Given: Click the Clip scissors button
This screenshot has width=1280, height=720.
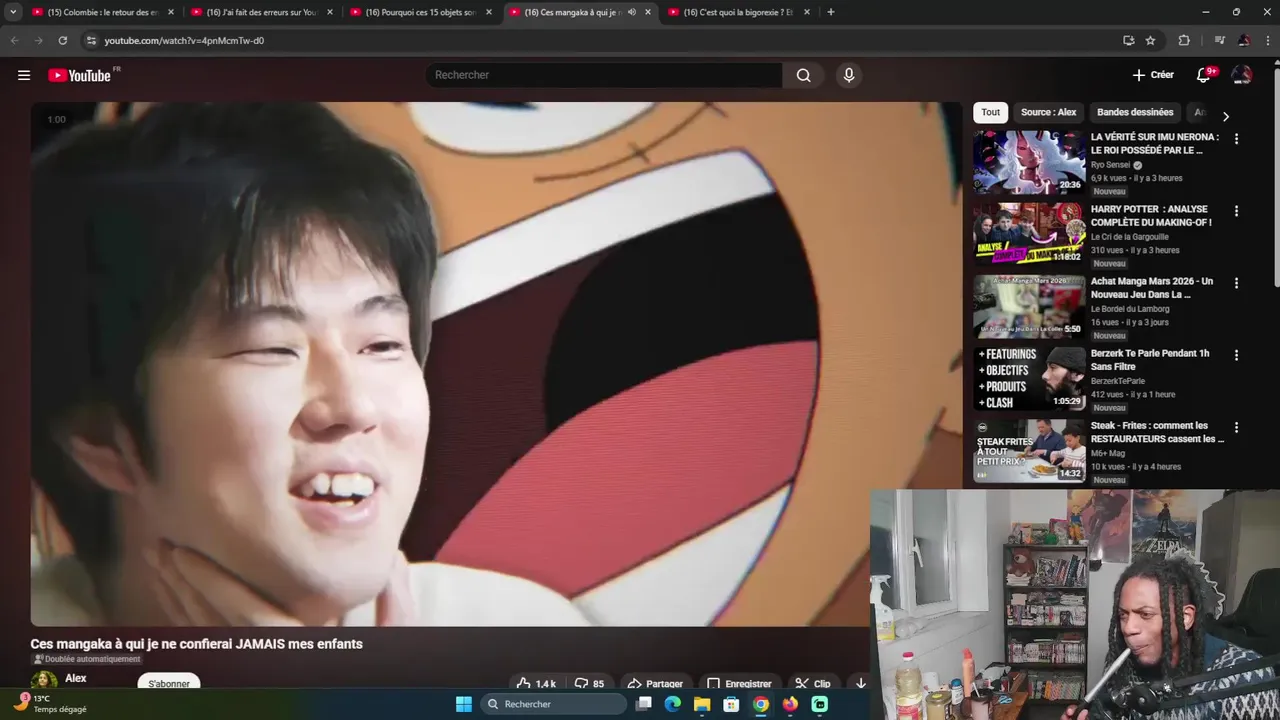Looking at the screenshot, I should click(x=813, y=684).
